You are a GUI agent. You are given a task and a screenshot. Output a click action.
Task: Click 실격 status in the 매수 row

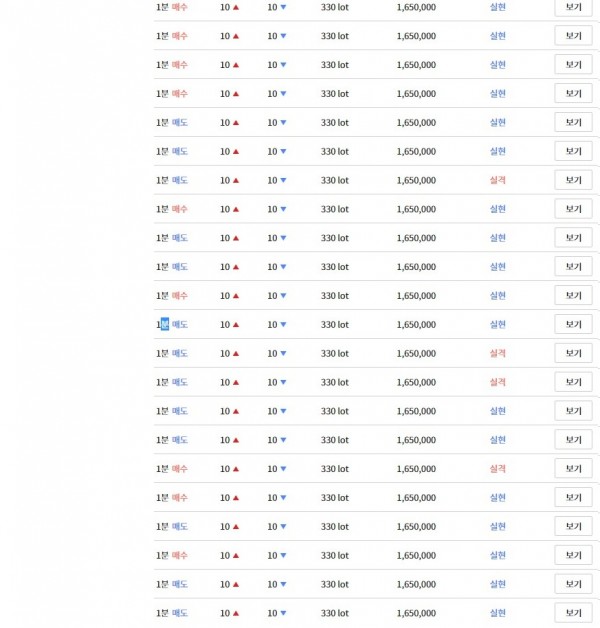[x=497, y=468]
